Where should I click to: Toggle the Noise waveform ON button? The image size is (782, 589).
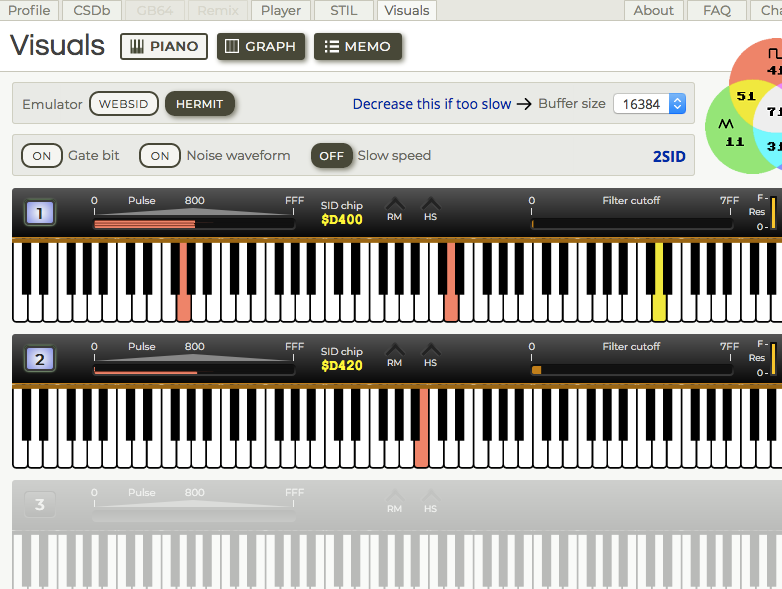[160, 156]
